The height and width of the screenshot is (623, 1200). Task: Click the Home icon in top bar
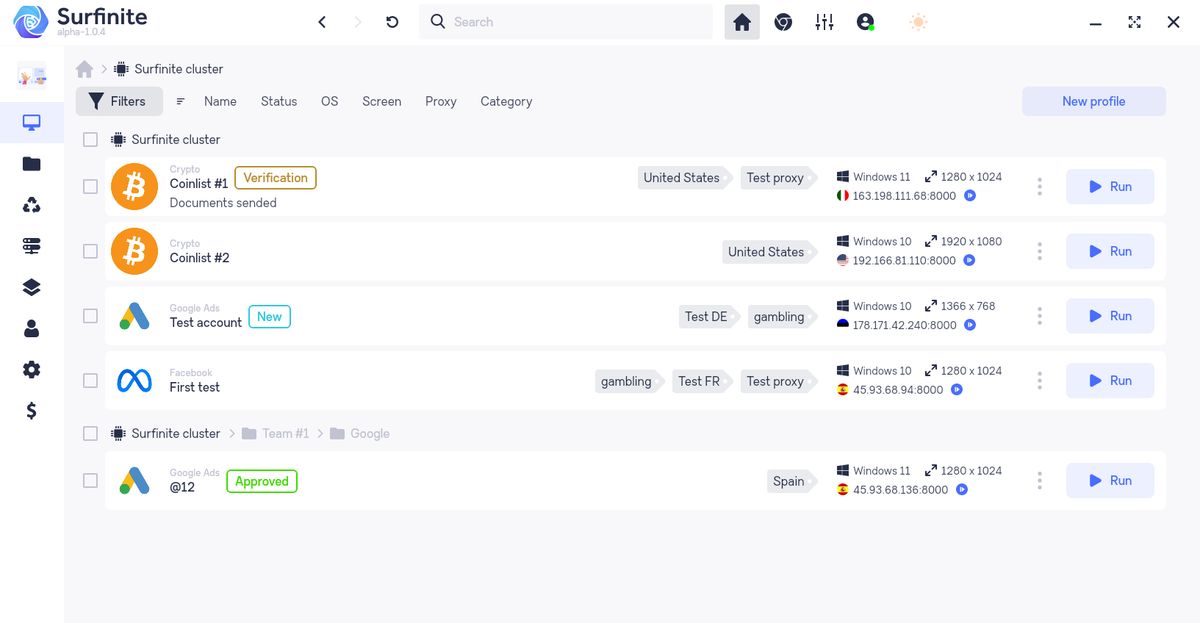click(741, 21)
